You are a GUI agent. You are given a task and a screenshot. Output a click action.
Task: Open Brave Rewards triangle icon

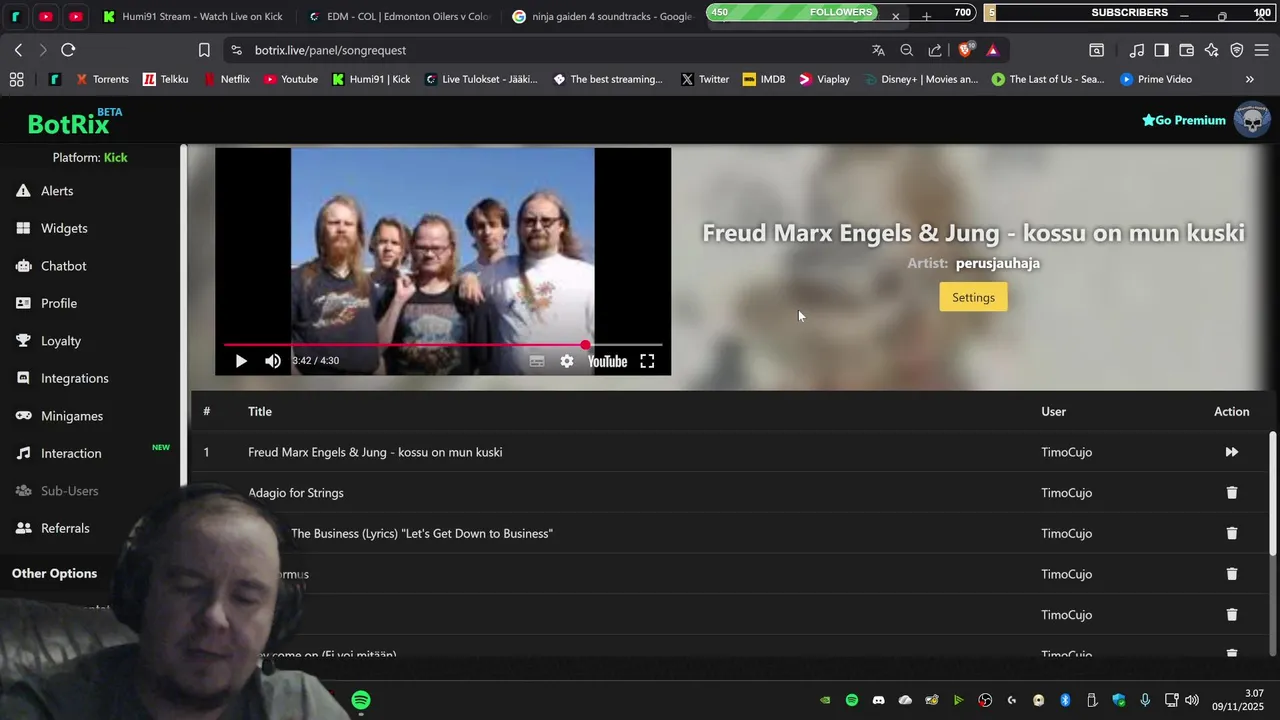tap(992, 50)
